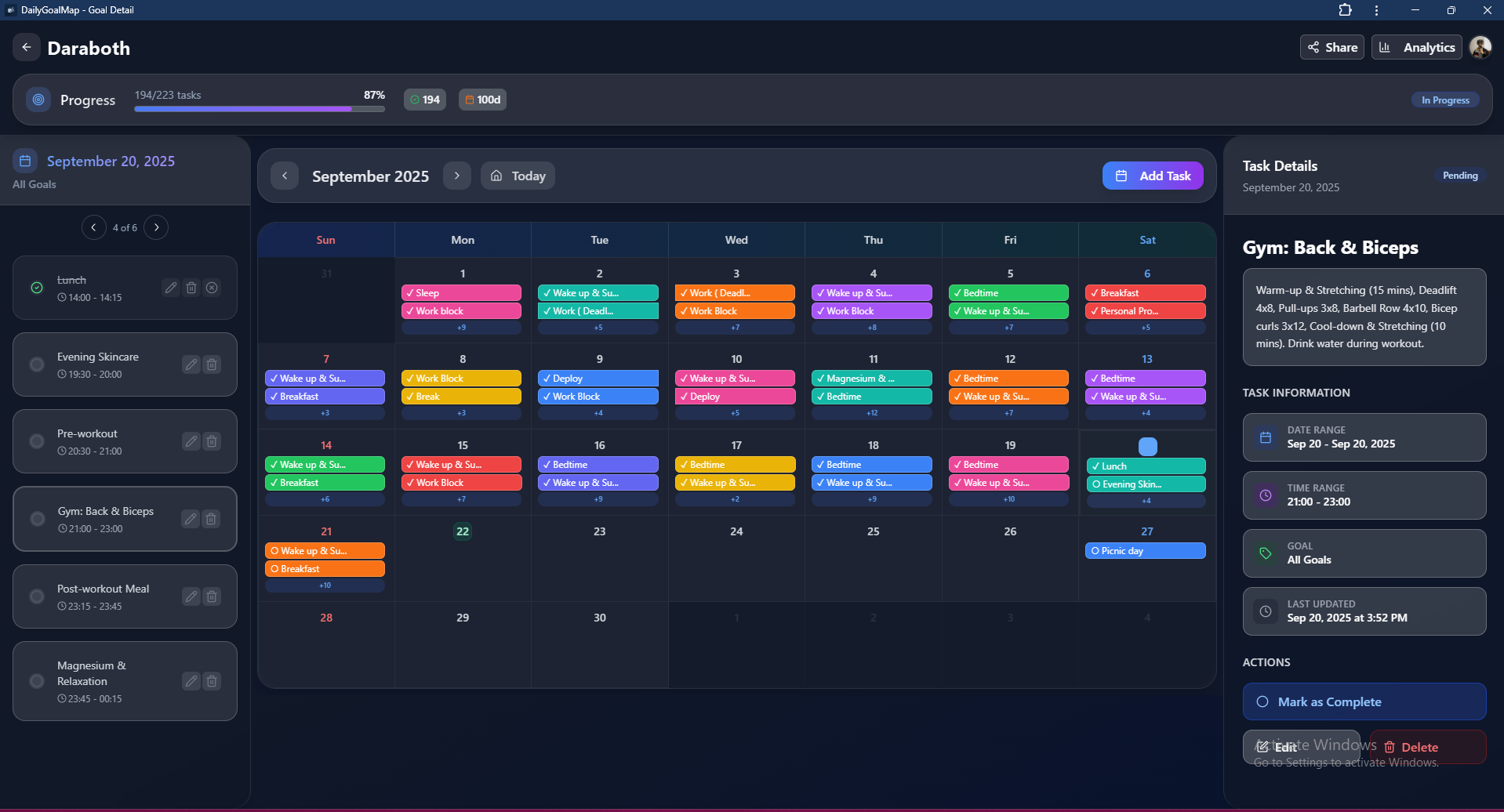The image size is (1504, 812).
Task: Click the Progress target icon
Action: pyautogui.click(x=38, y=100)
